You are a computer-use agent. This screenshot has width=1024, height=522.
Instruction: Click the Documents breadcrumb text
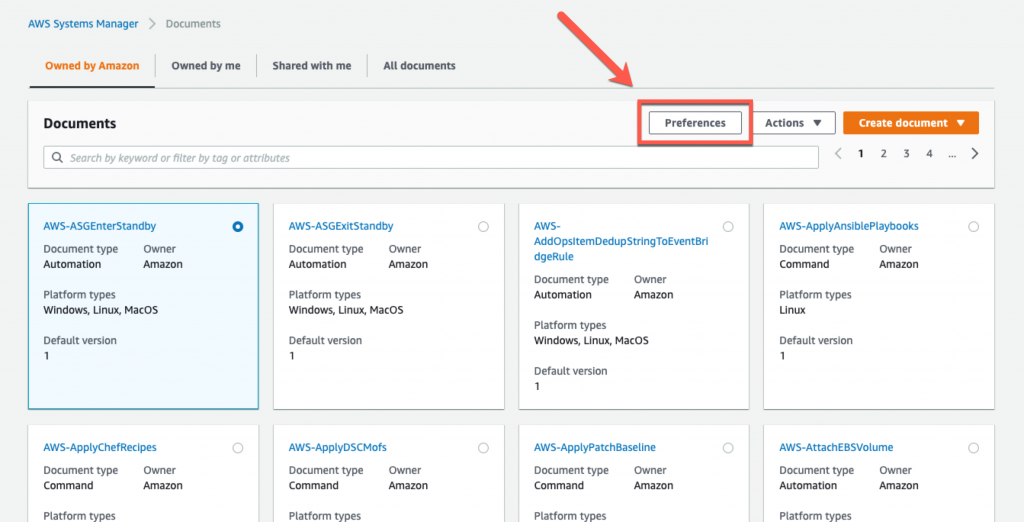coord(193,24)
